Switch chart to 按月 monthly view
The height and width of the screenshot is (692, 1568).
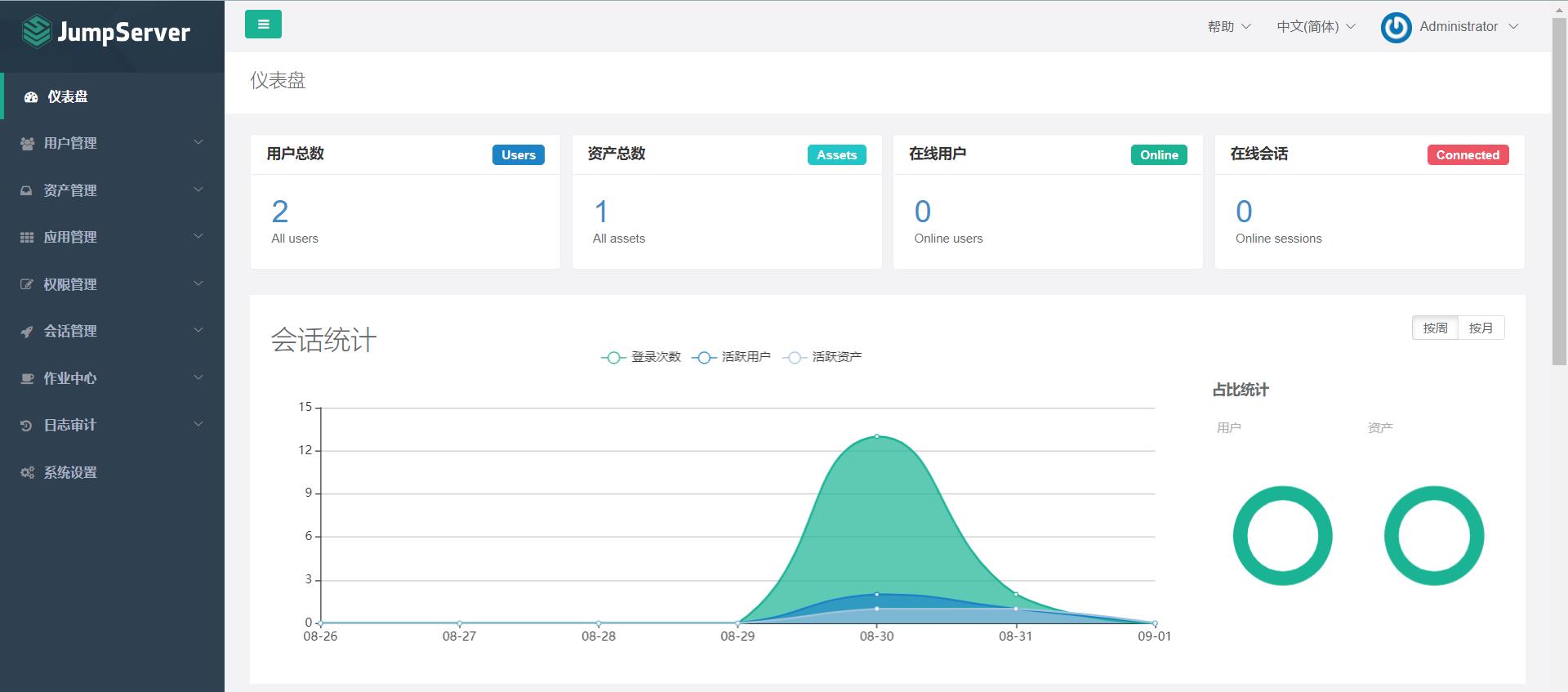[1481, 328]
